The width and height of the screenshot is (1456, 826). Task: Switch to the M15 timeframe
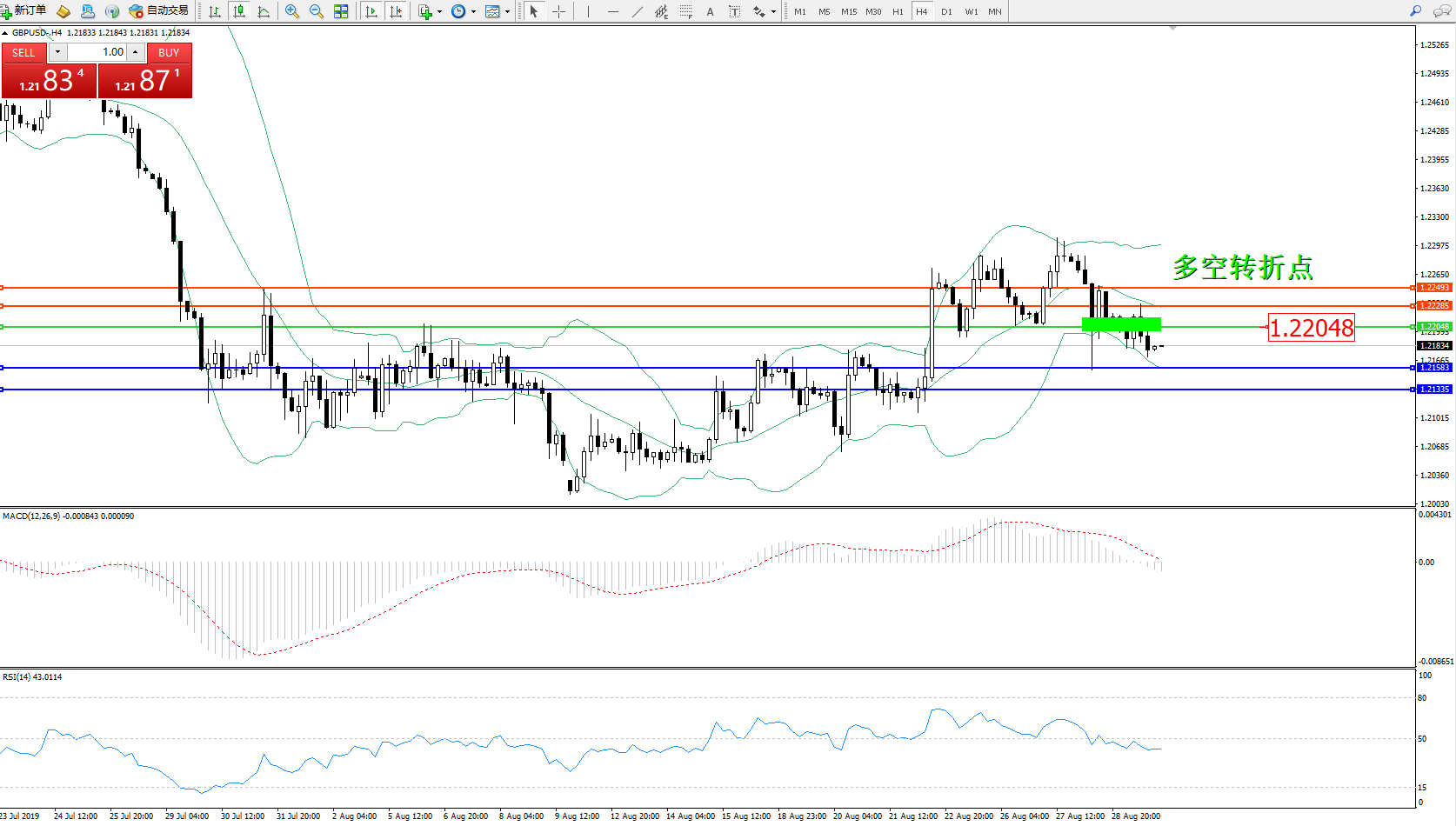coord(849,11)
